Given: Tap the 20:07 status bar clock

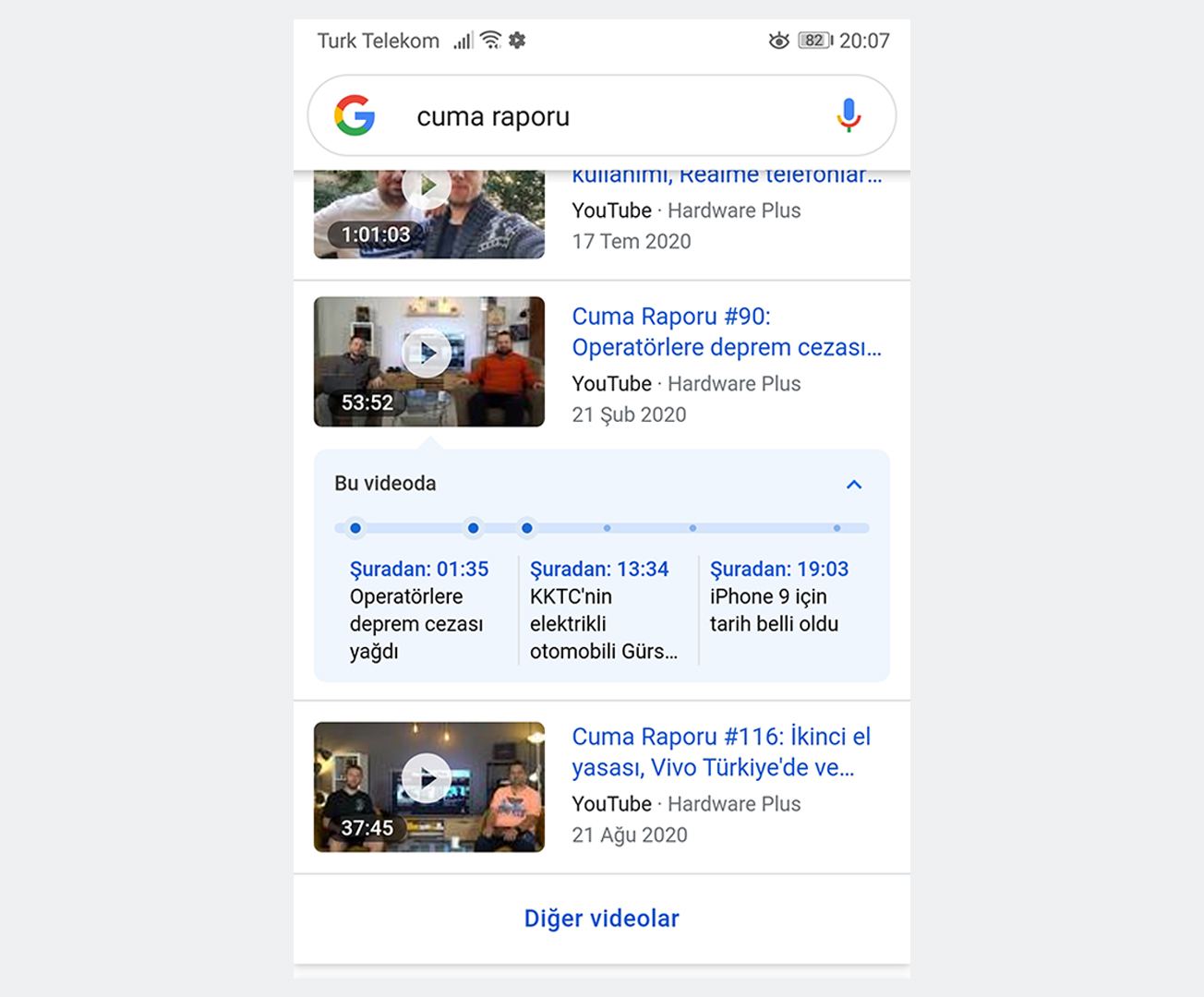Looking at the screenshot, I should point(864,41).
